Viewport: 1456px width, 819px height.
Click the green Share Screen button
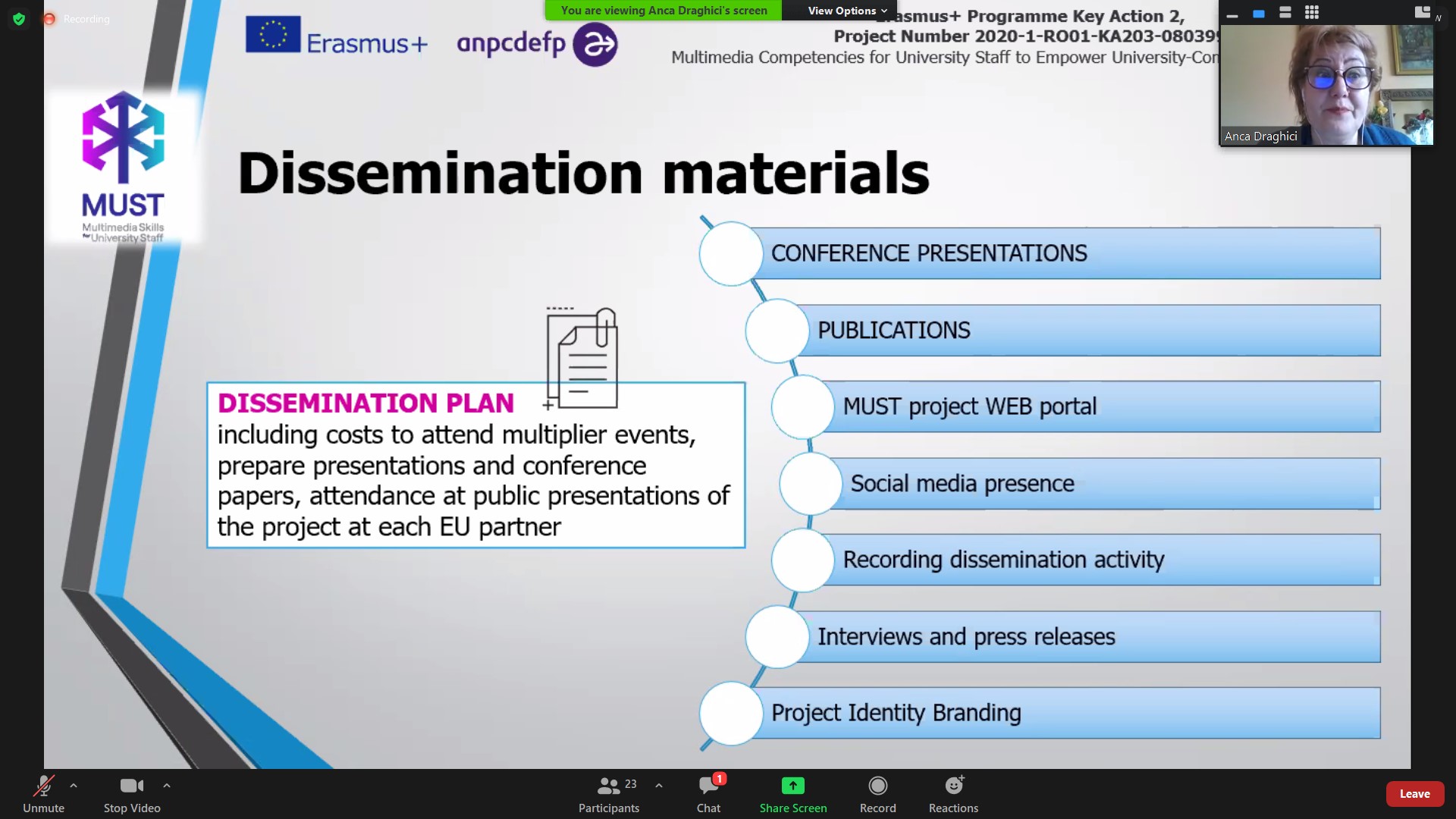click(x=792, y=793)
